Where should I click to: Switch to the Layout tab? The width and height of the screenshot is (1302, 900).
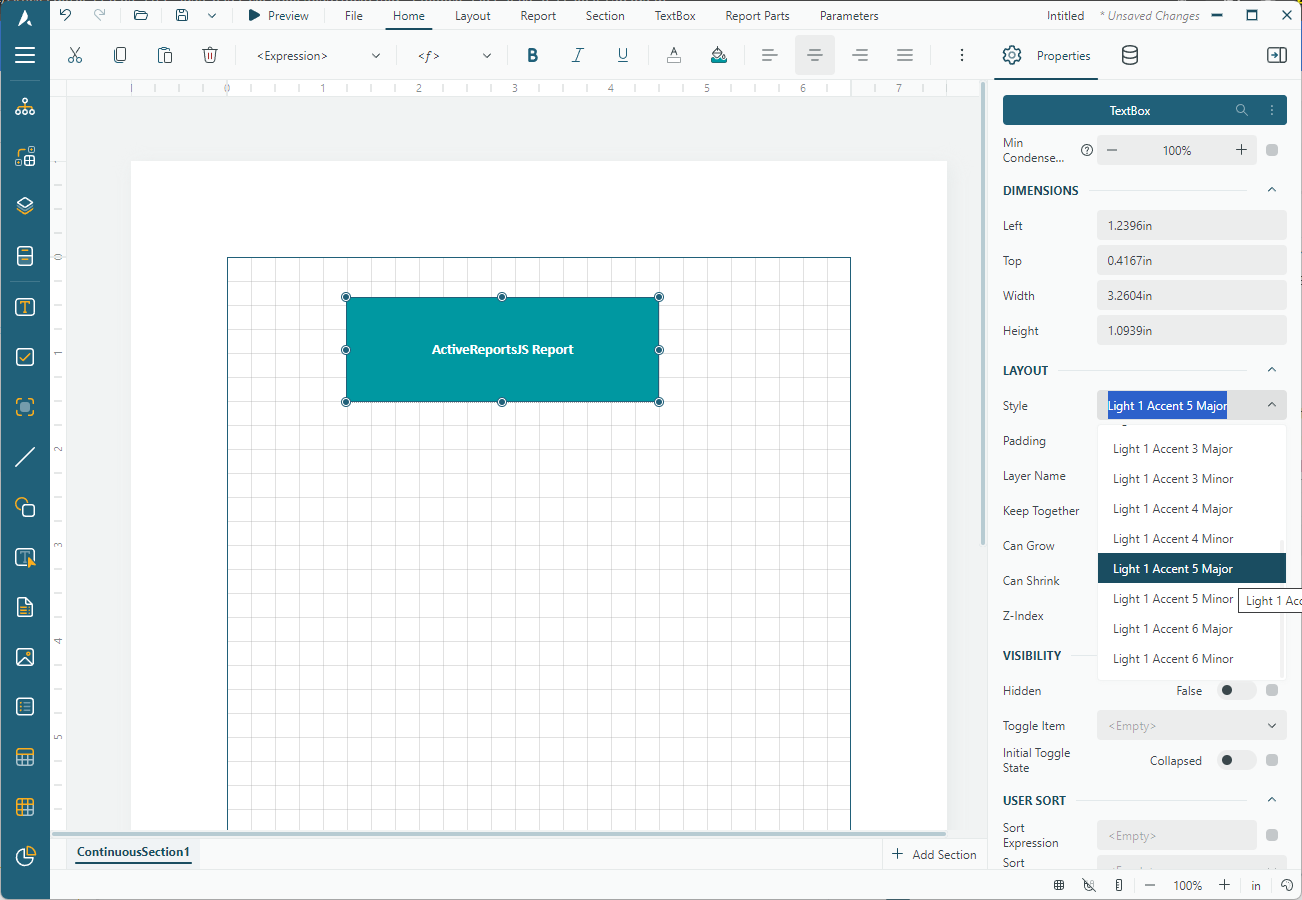pos(472,16)
